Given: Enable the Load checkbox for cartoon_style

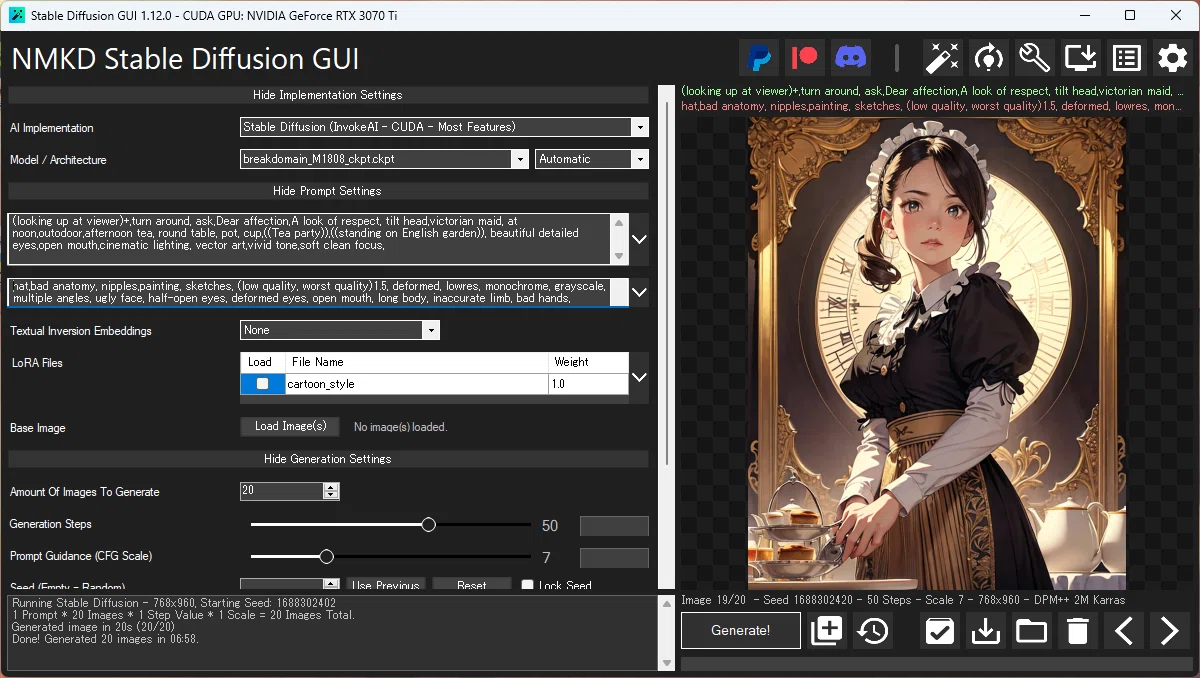Looking at the screenshot, I should [x=262, y=384].
